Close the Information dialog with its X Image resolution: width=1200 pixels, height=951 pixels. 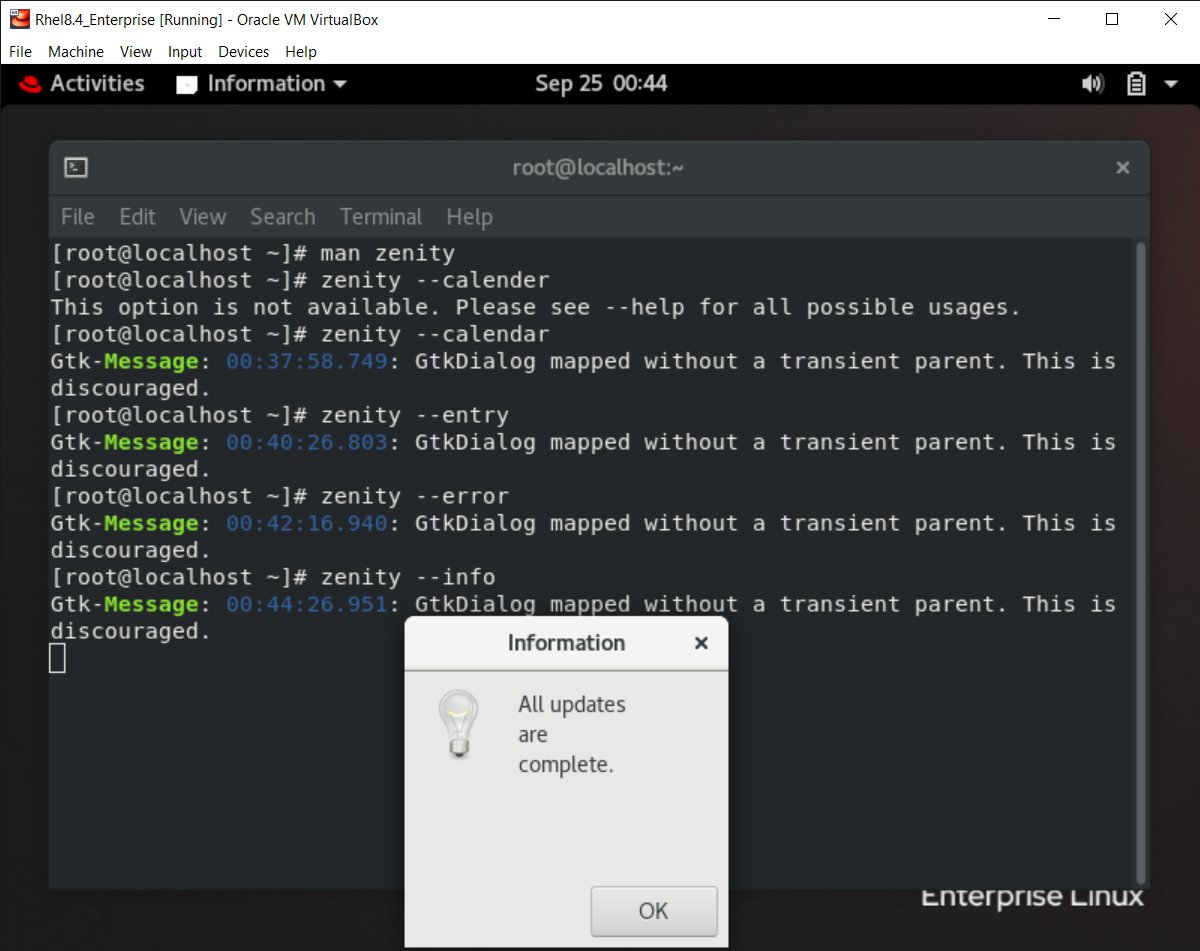point(700,643)
